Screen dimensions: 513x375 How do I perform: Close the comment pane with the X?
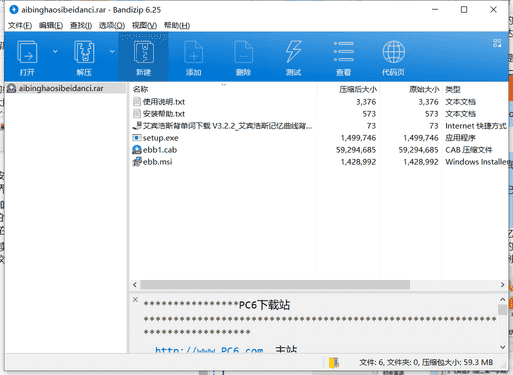pyautogui.click(x=135, y=299)
